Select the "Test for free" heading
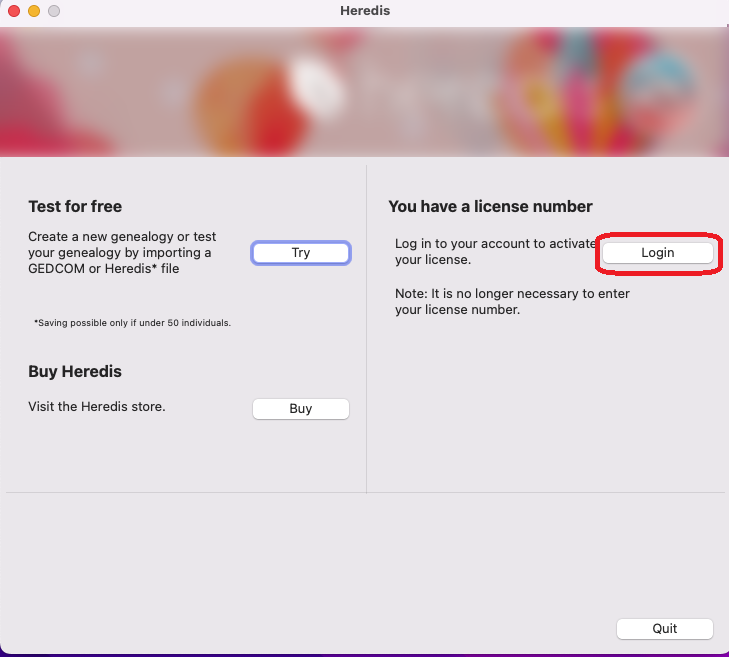Screen dimensions: 729x657 click(75, 206)
